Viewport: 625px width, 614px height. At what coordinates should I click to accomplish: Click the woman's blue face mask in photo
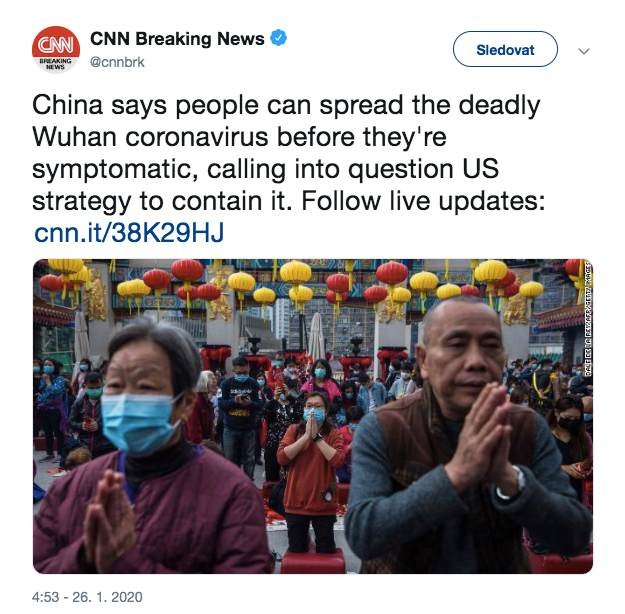click(139, 423)
